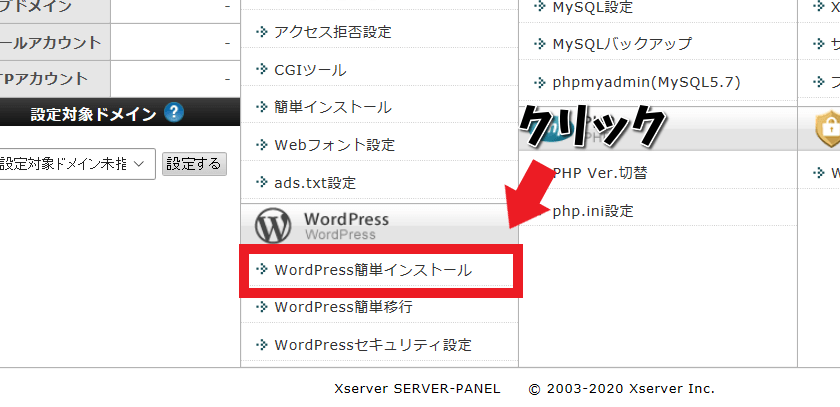
Task: Click the arrow bullet before WordPress簡単移行
Action: (261, 307)
